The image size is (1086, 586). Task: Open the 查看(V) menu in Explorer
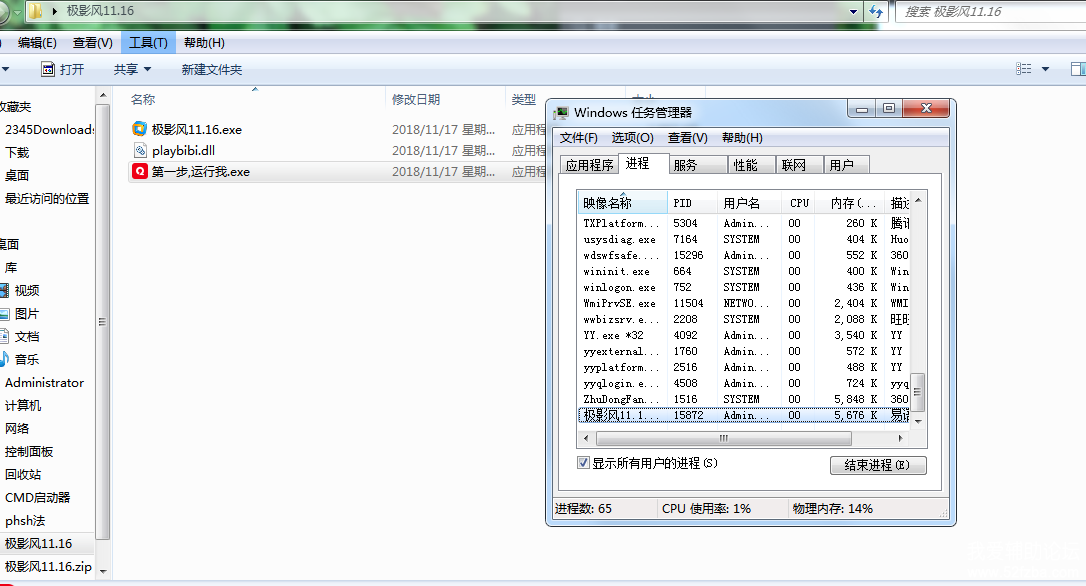tap(93, 43)
